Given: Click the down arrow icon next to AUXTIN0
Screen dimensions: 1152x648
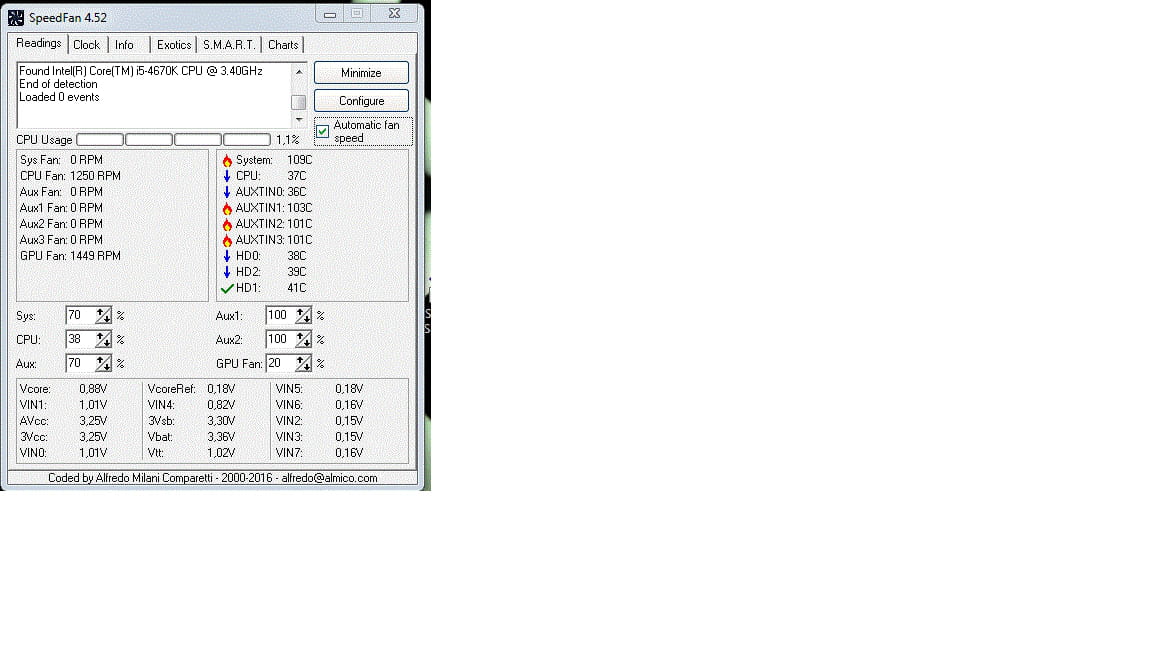Looking at the screenshot, I should tap(227, 192).
